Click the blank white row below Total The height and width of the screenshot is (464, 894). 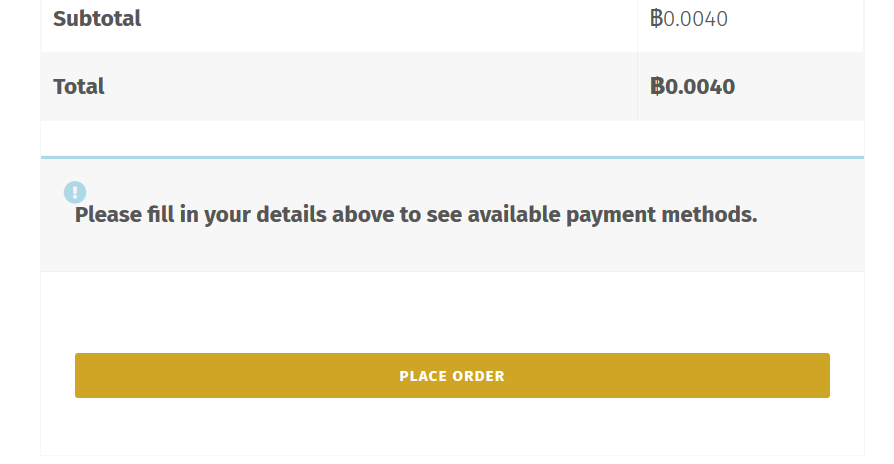(452, 138)
